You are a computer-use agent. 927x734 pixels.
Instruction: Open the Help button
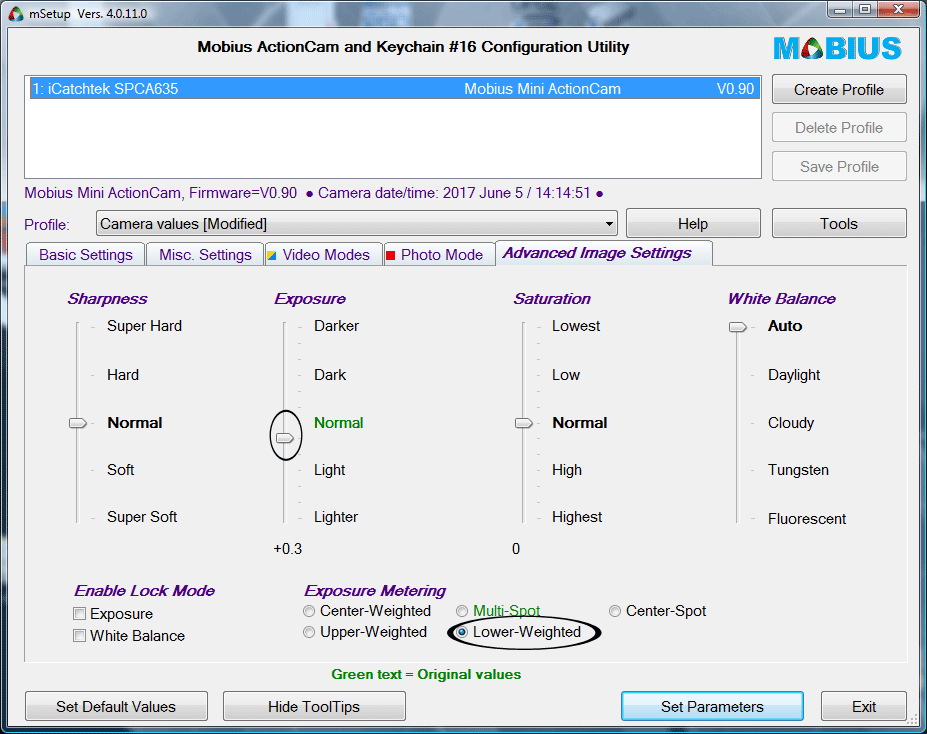click(x=693, y=224)
